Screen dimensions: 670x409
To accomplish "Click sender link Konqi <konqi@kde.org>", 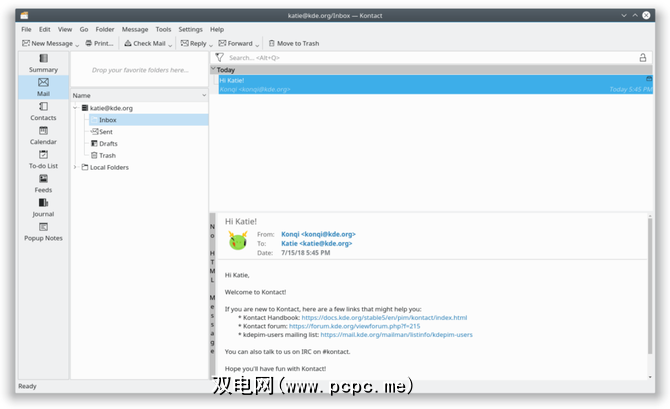I will point(318,234).
